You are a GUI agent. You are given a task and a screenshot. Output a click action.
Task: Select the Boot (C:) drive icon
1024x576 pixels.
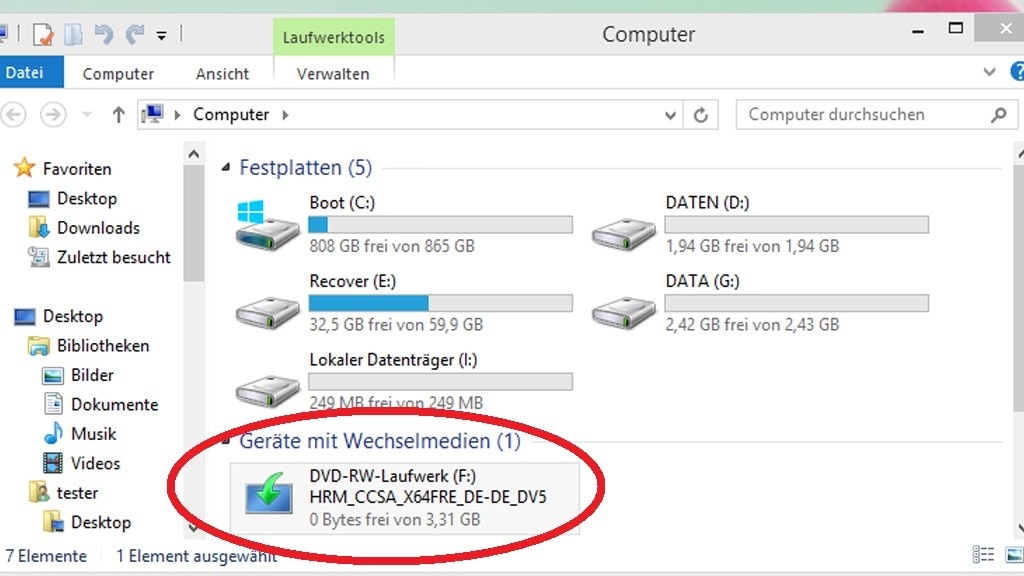(x=267, y=225)
